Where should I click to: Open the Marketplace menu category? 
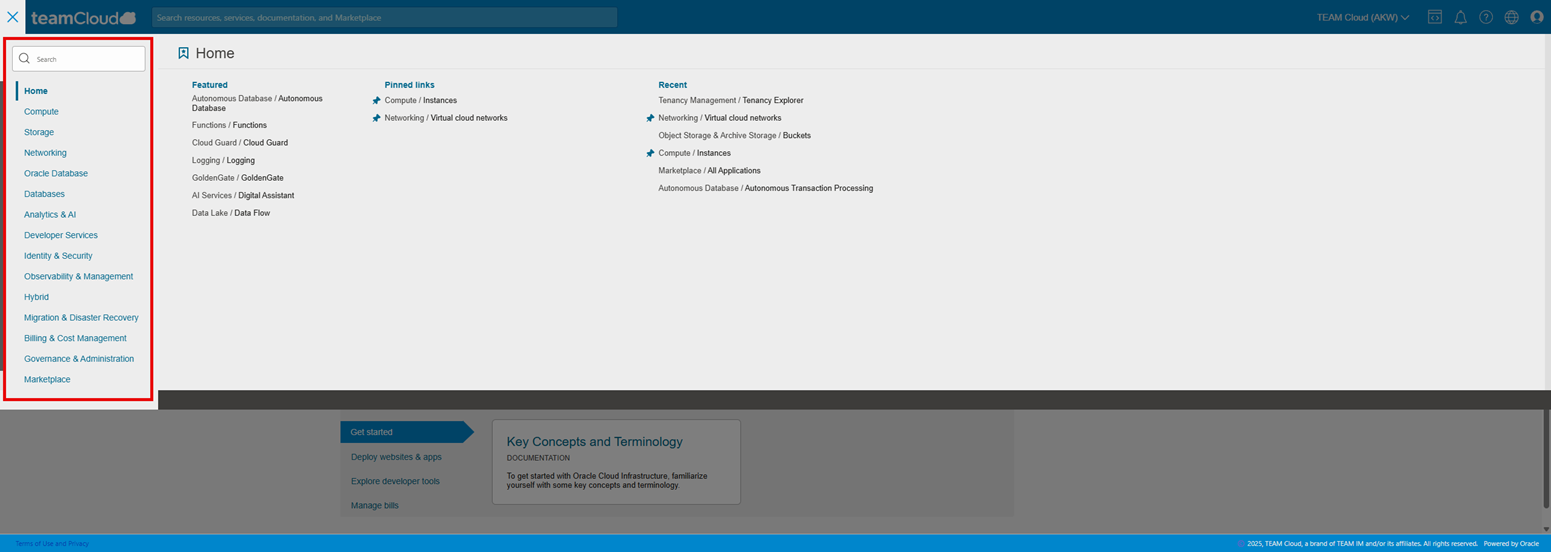47,380
